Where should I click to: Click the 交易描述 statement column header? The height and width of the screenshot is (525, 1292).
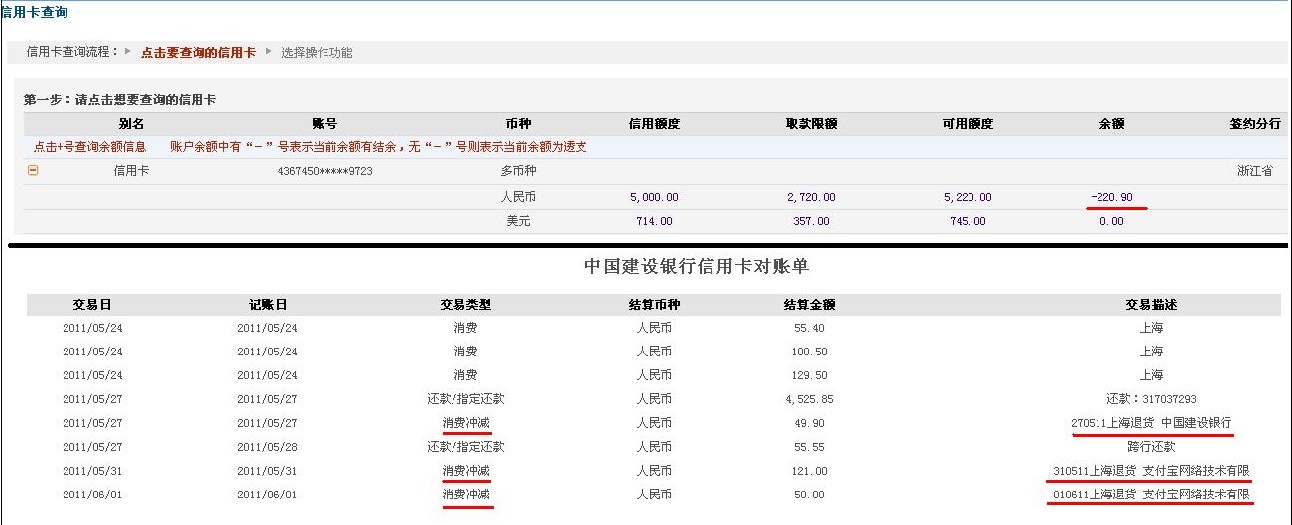point(1151,304)
